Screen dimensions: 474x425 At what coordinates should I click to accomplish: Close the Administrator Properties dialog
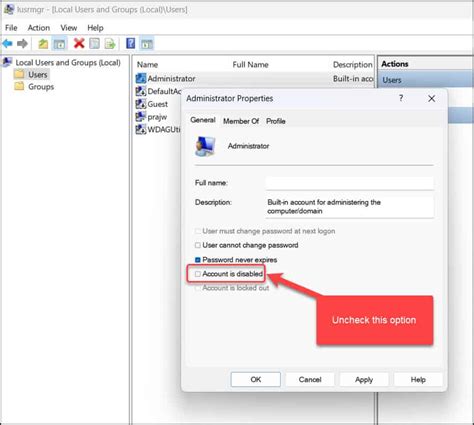tap(432, 98)
